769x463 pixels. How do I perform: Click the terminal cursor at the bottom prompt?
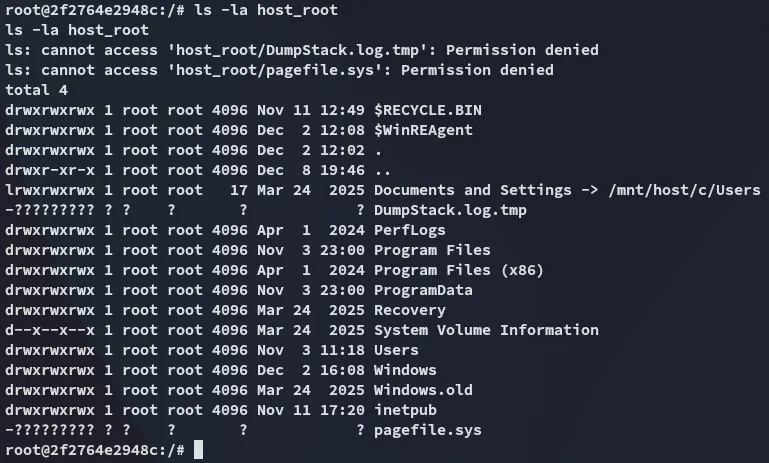click(199, 450)
